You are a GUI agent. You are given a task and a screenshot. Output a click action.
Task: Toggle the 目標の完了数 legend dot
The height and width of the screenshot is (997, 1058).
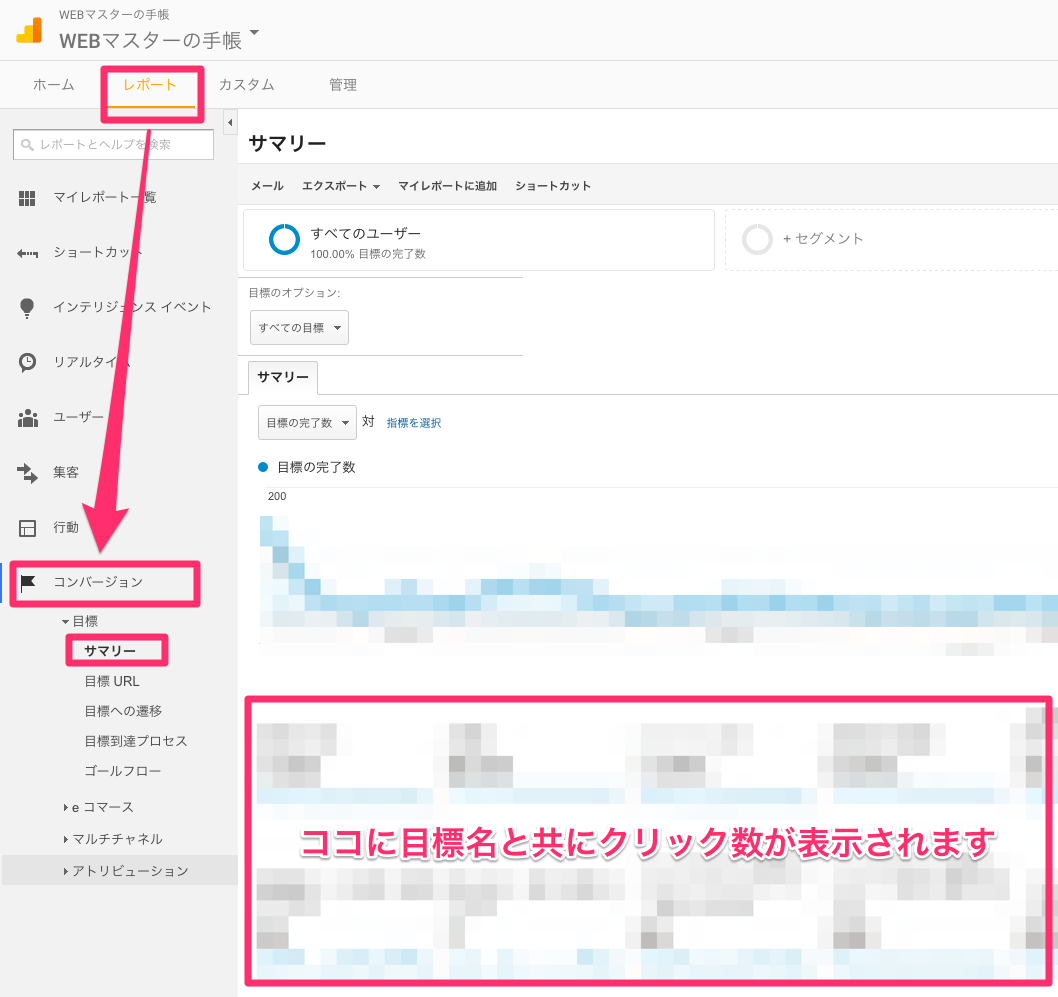[262, 466]
